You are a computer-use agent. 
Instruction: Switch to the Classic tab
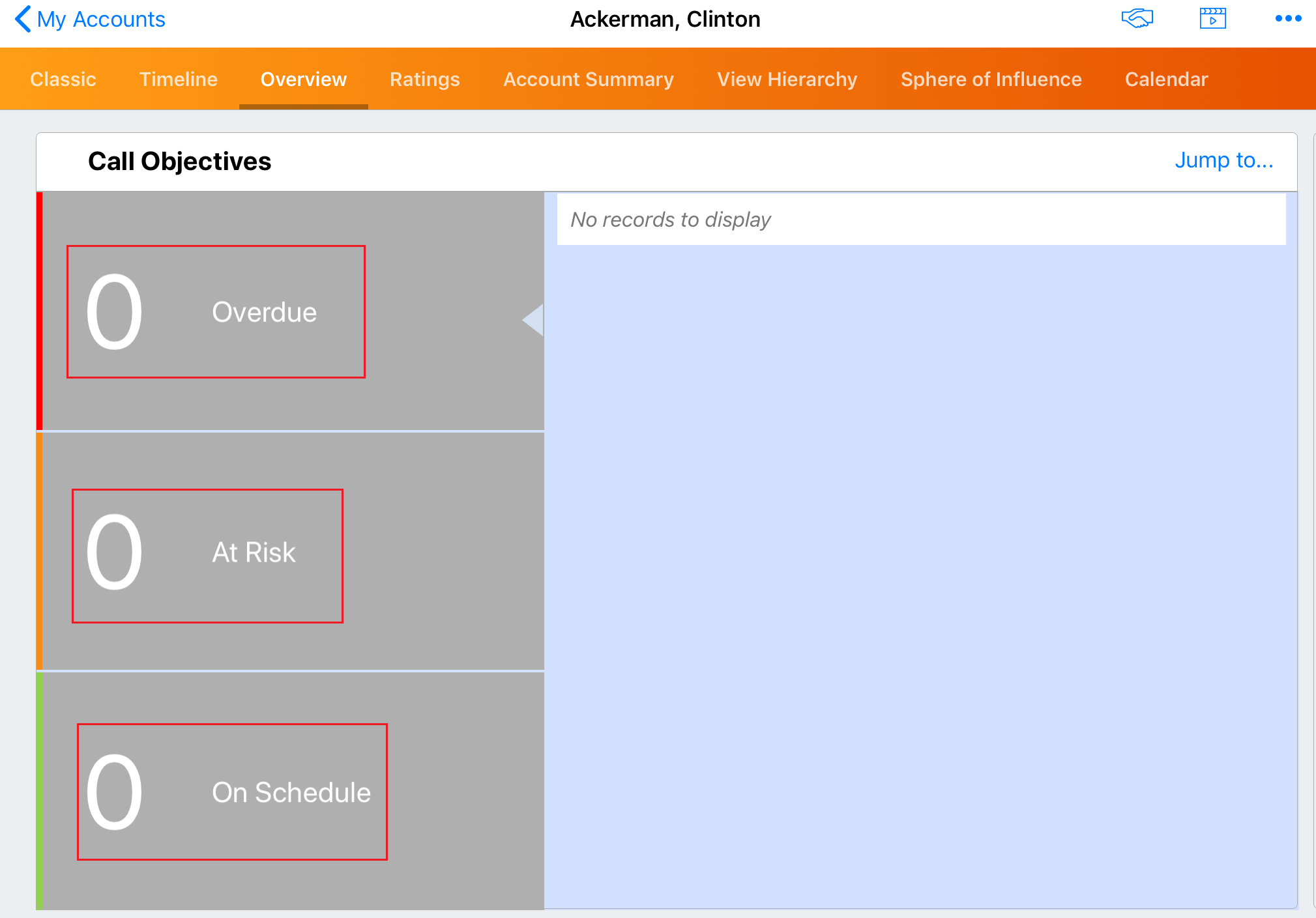click(x=63, y=79)
